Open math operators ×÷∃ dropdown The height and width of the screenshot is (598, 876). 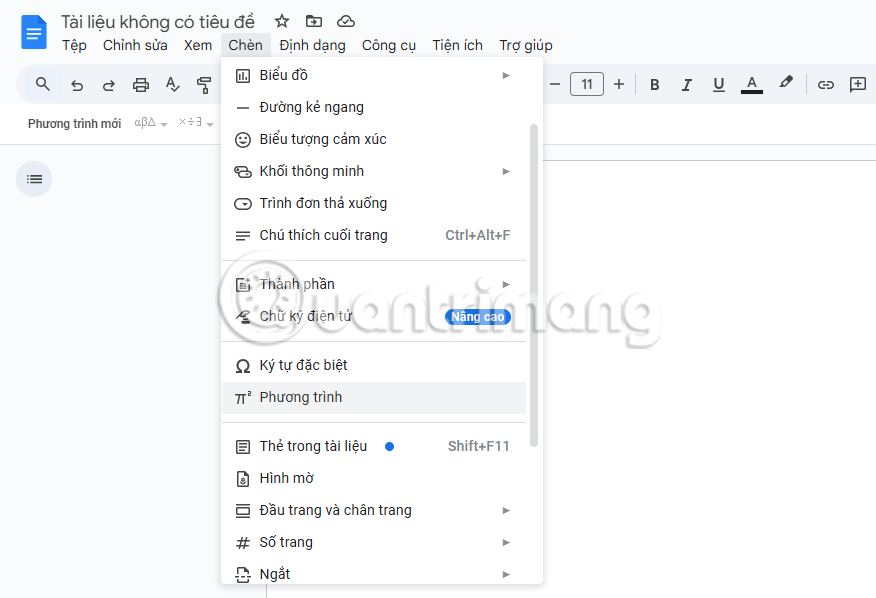(x=196, y=122)
